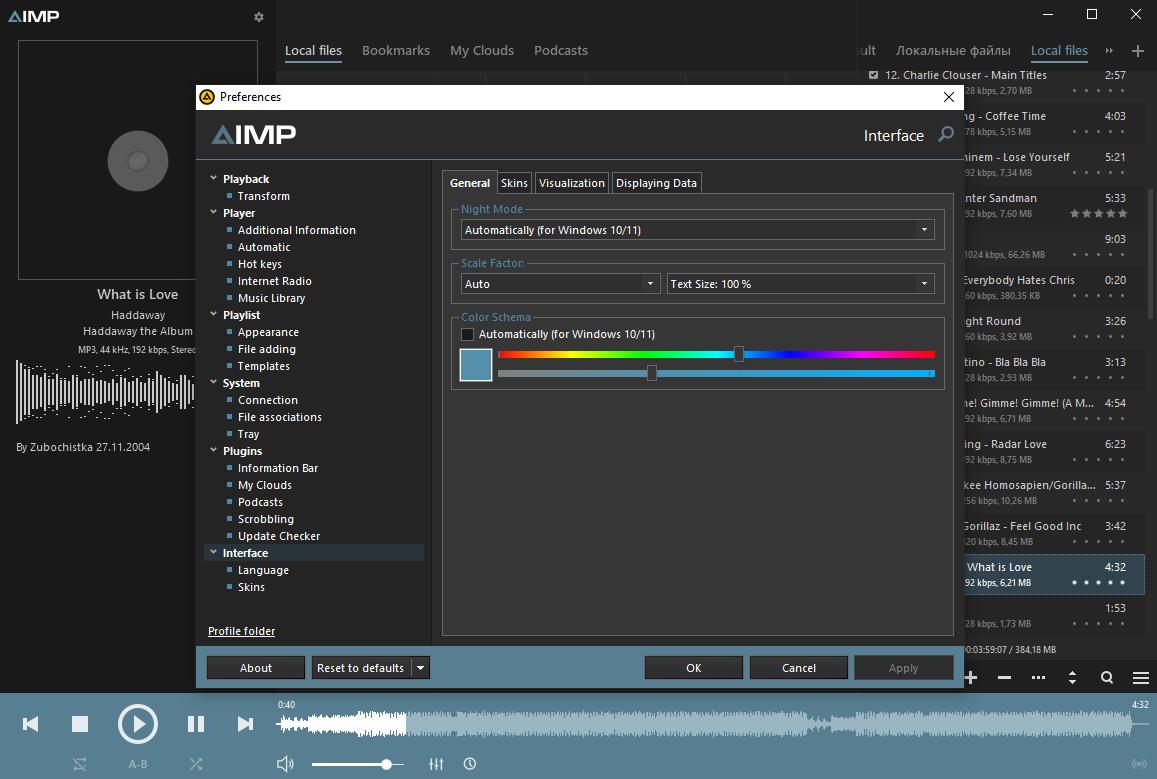Viewport: 1157px width, 779px height.
Task: Open the scheduler clock icon
Action: [x=470, y=764]
